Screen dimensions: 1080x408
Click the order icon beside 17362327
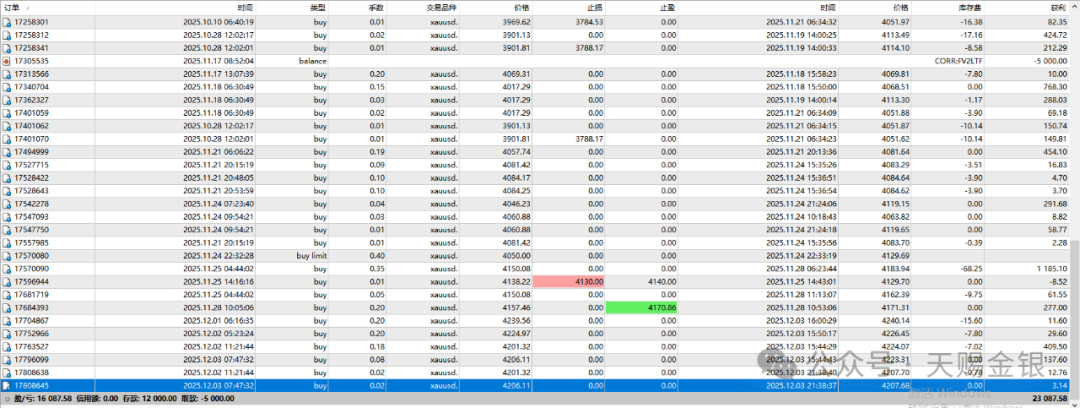(x=7, y=100)
